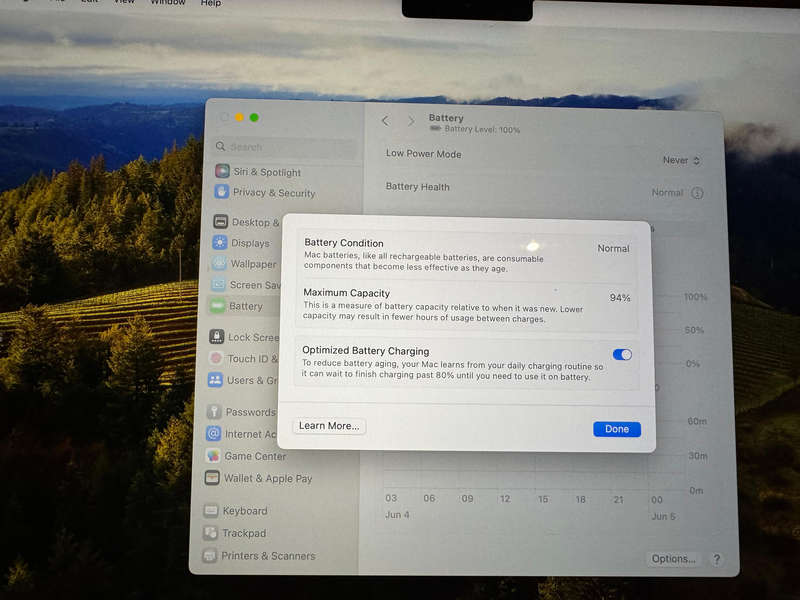Select the Internet Accounts @ icon

[213, 433]
